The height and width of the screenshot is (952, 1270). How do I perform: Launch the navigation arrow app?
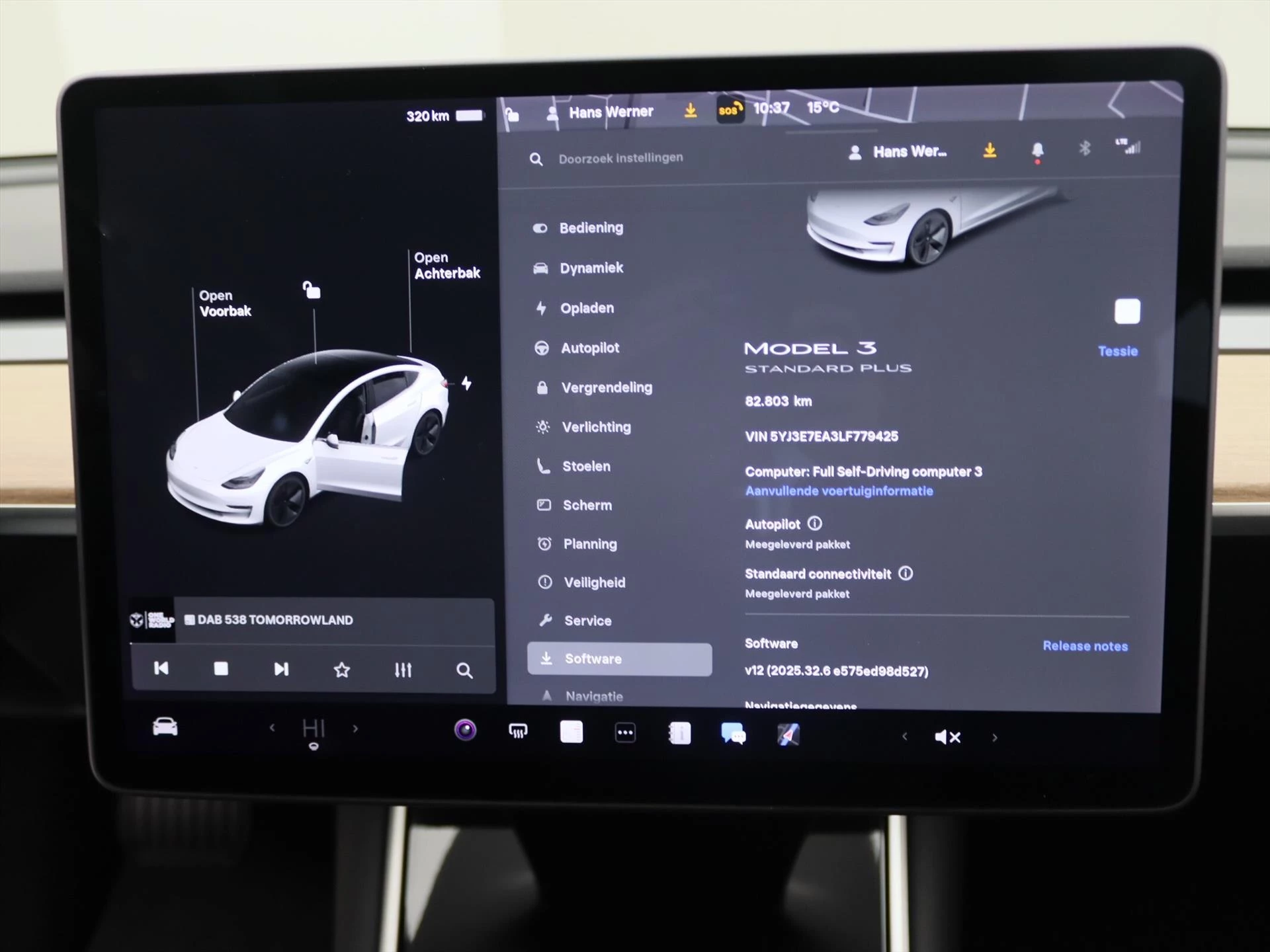click(x=787, y=733)
